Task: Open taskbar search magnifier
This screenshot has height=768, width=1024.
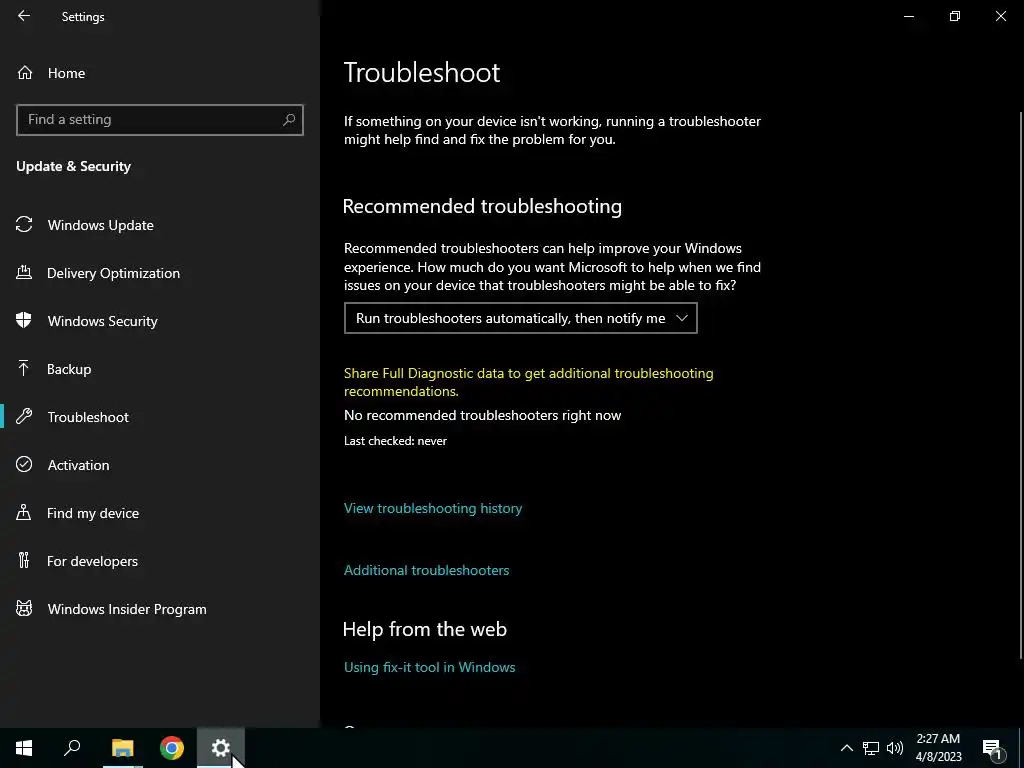Action: pyautogui.click(x=72, y=748)
